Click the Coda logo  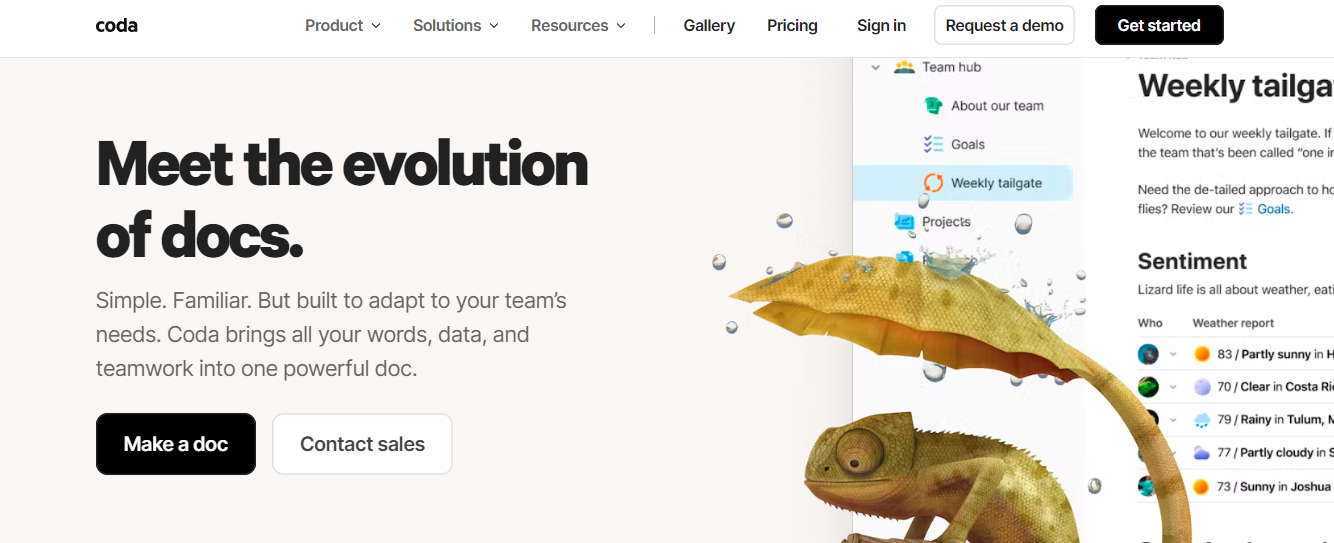(116, 25)
